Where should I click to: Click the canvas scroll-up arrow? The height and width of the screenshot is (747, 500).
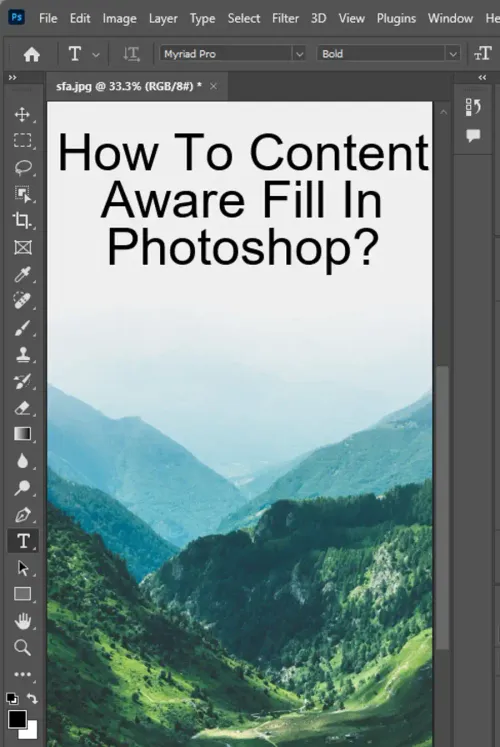coord(443,112)
